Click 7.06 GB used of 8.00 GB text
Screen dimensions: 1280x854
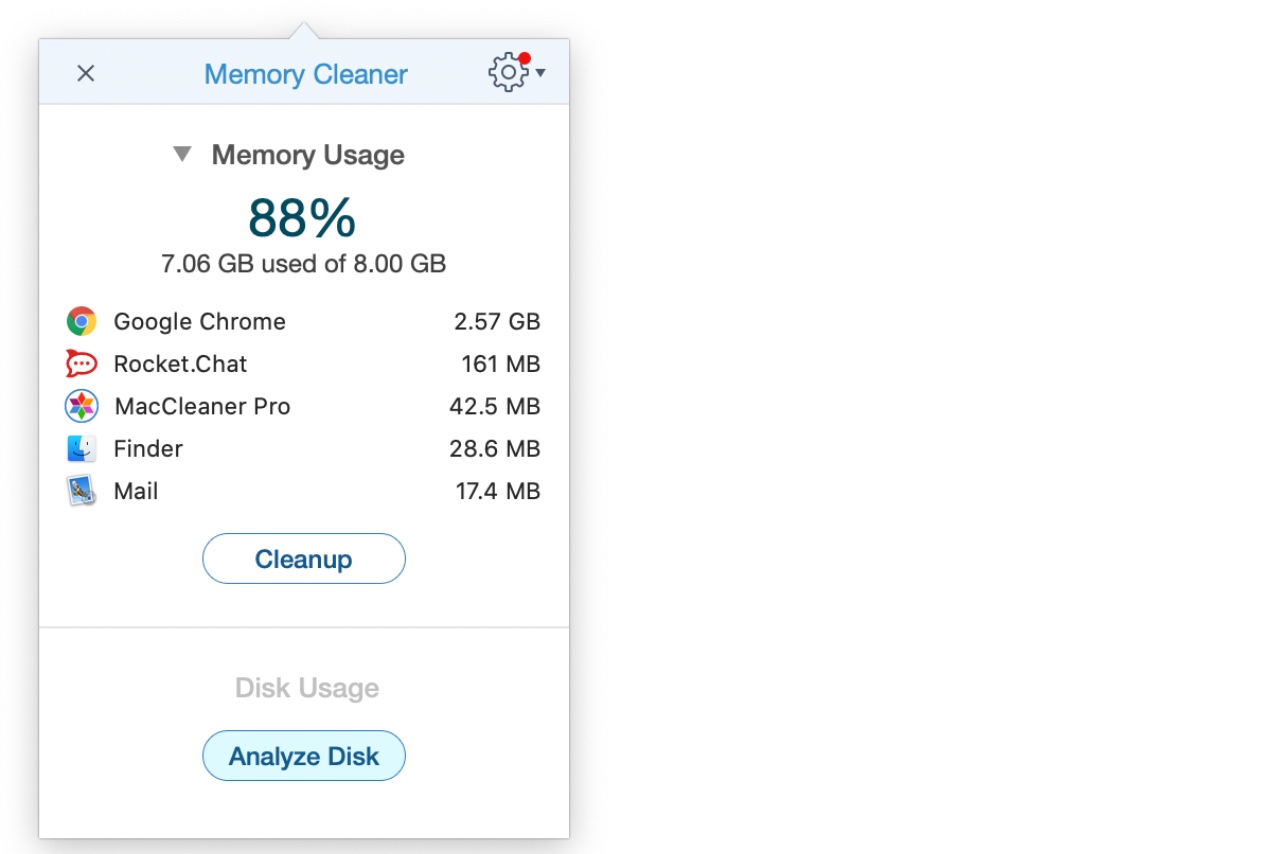[304, 264]
